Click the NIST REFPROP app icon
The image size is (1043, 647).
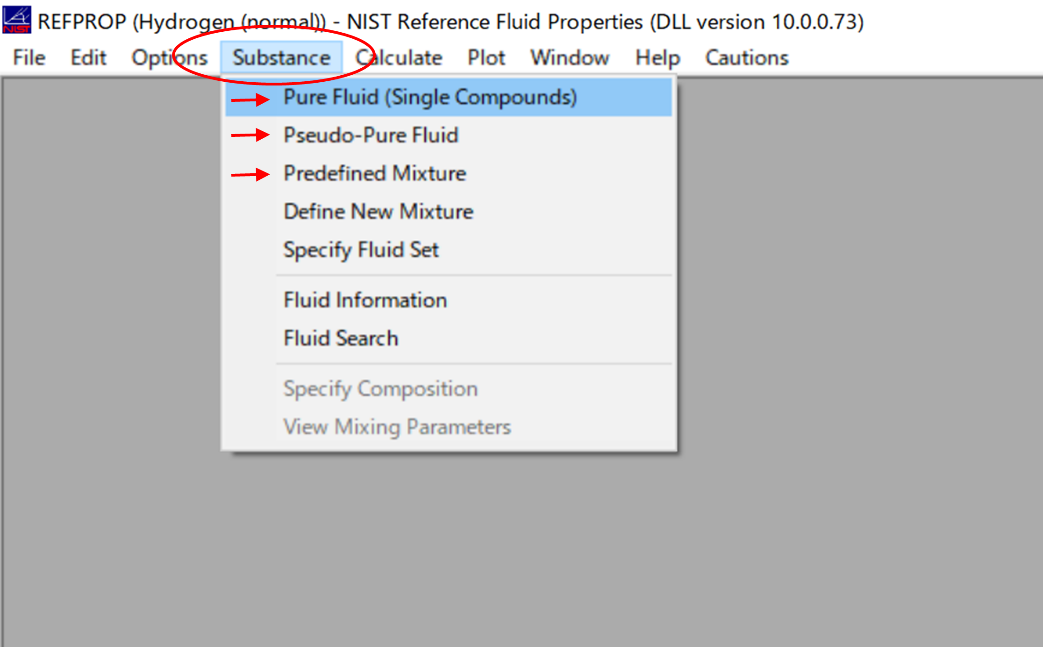coord(18,21)
